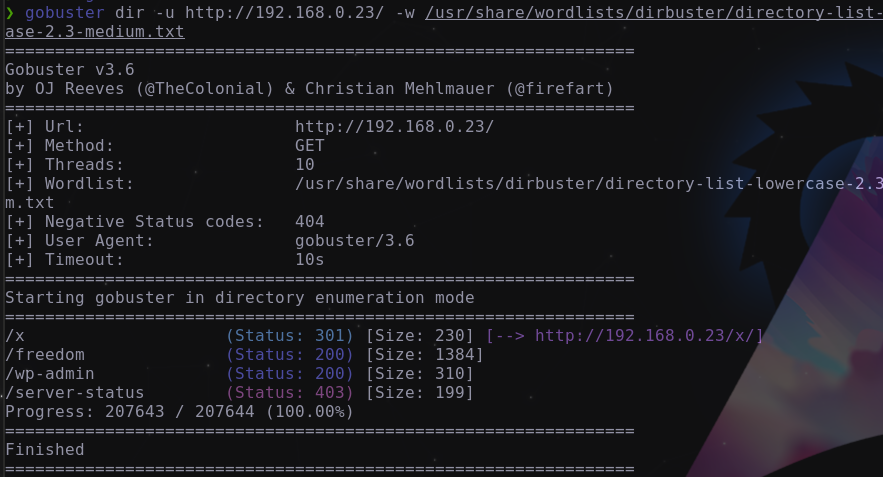The height and width of the screenshot is (477, 883).
Task: Click the negative status code '404'
Action: coord(310,222)
